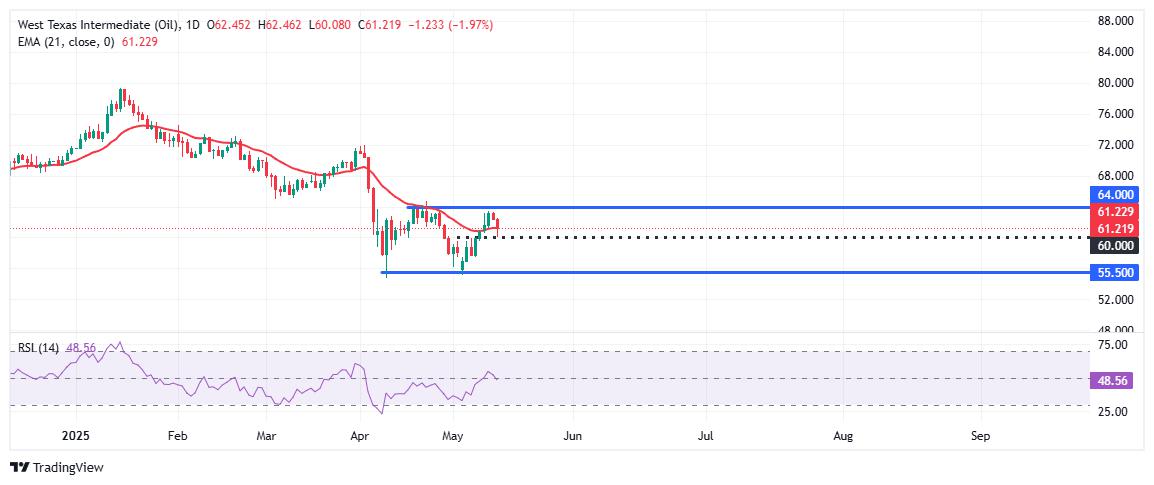This screenshot has width=1154, height=485.
Task: Click the upper blue 64.000 resistance line
Action: (x=747, y=208)
